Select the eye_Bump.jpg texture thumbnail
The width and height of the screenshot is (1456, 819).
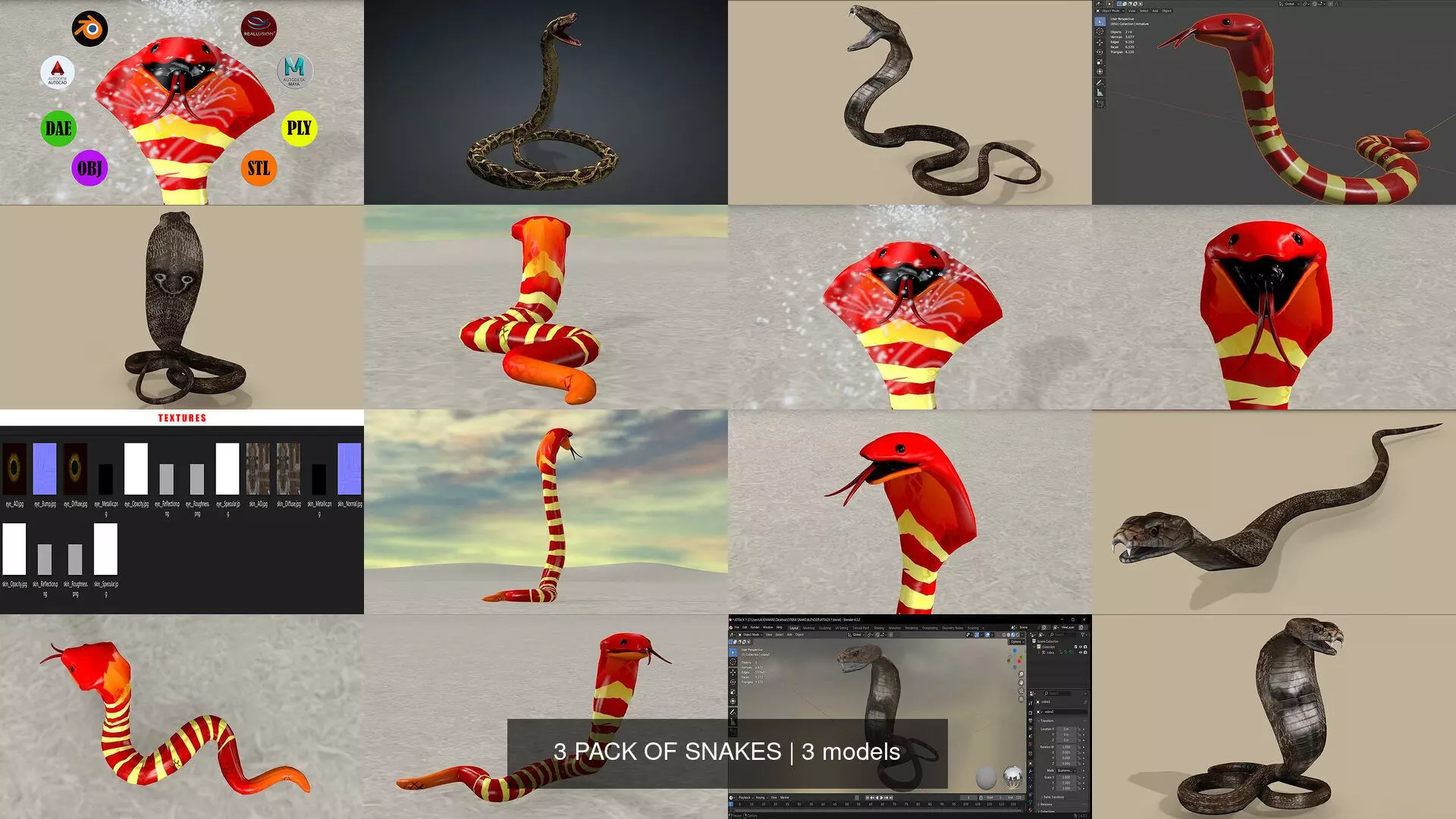point(45,469)
